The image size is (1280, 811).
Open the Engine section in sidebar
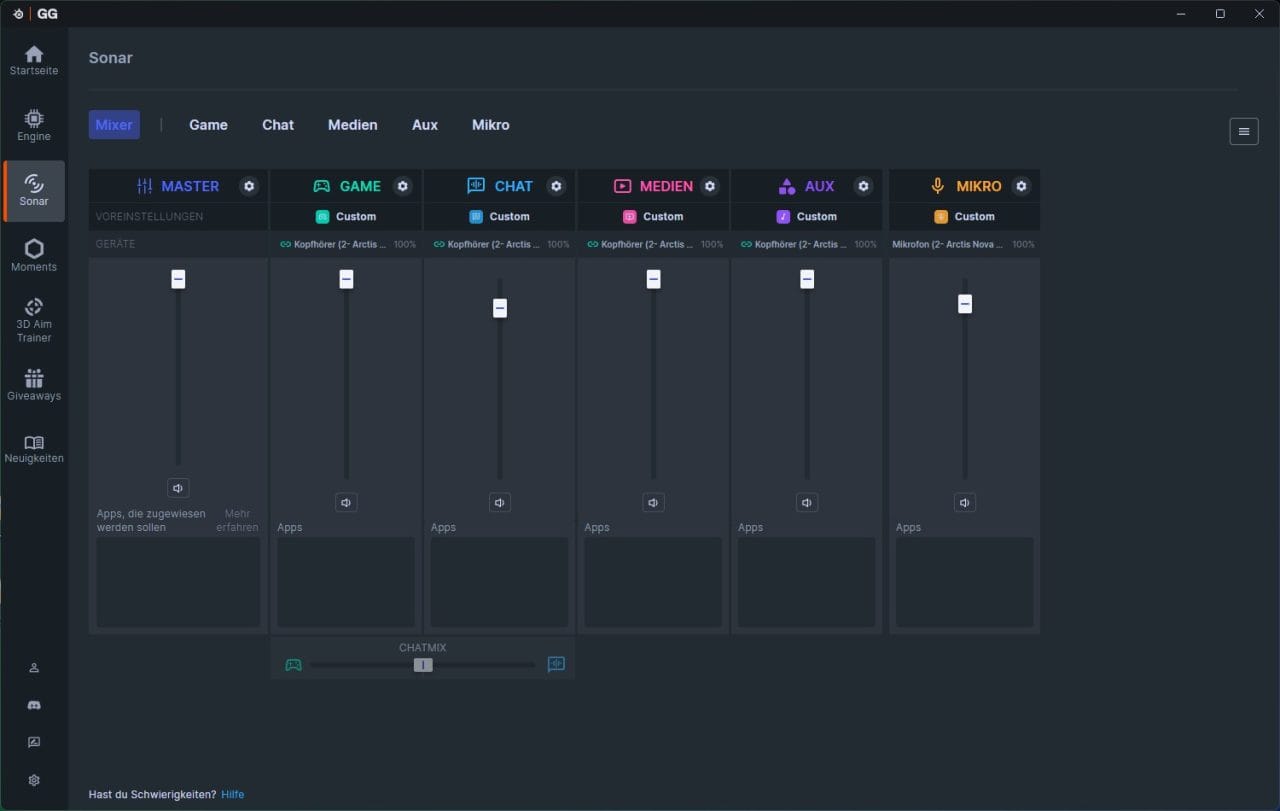click(x=34, y=125)
